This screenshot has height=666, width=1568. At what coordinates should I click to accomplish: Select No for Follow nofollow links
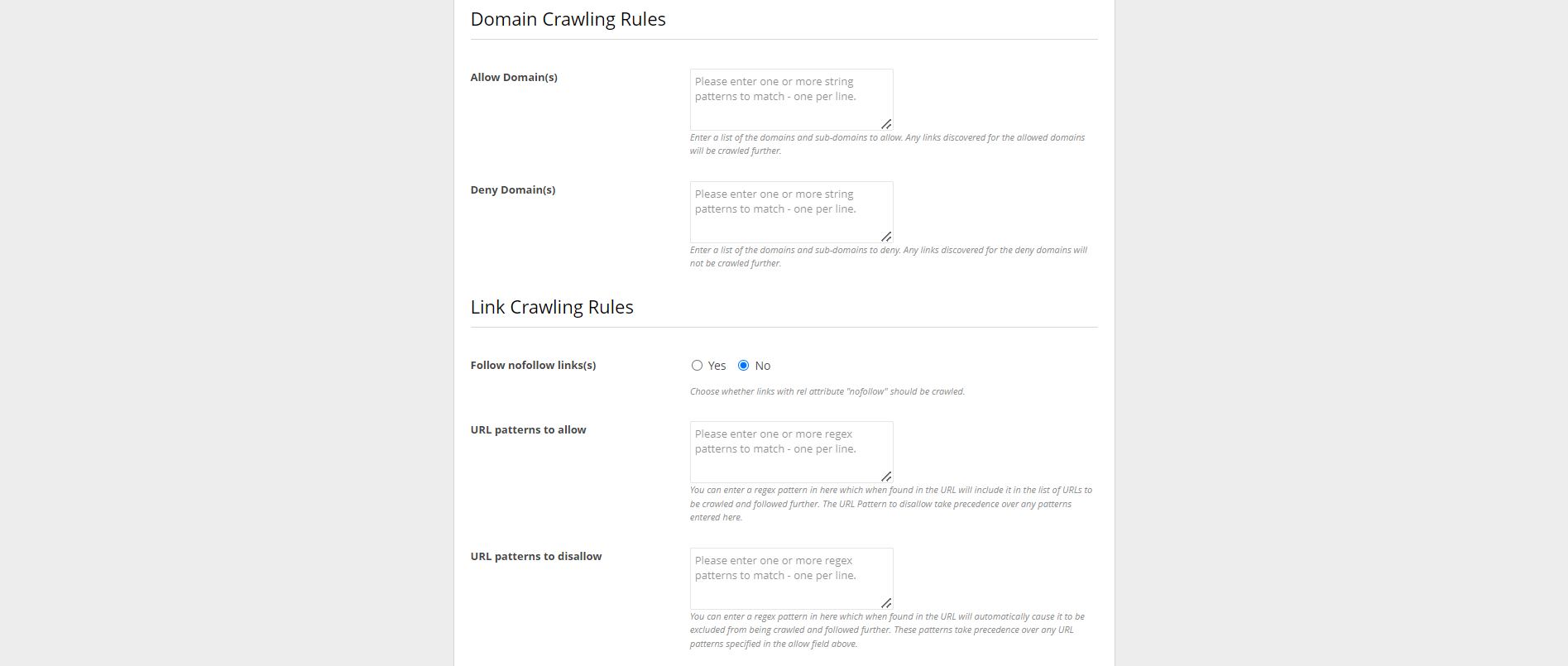click(x=744, y=366)
